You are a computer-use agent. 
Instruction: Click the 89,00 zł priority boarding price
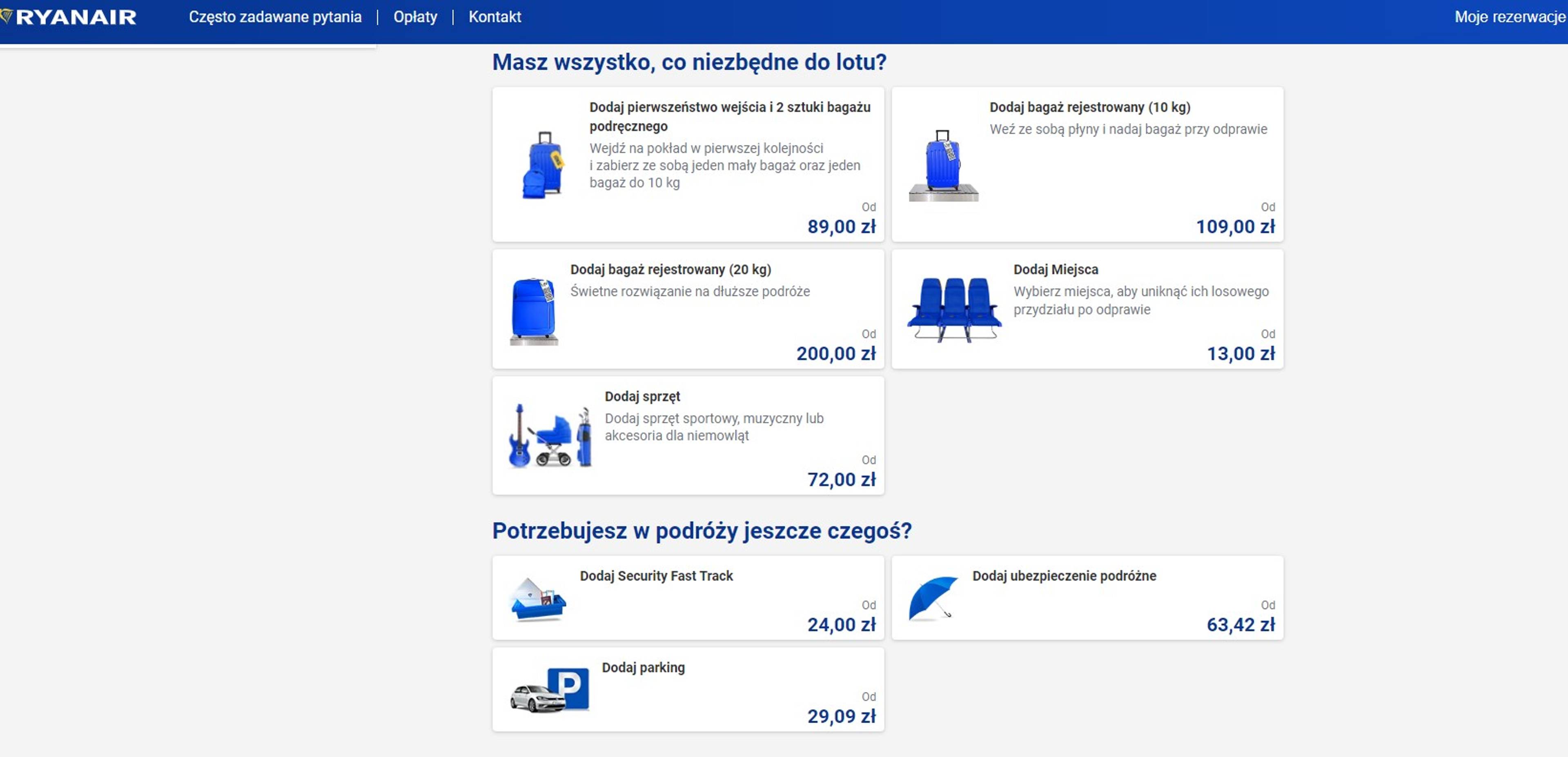(x=841, y=226)
